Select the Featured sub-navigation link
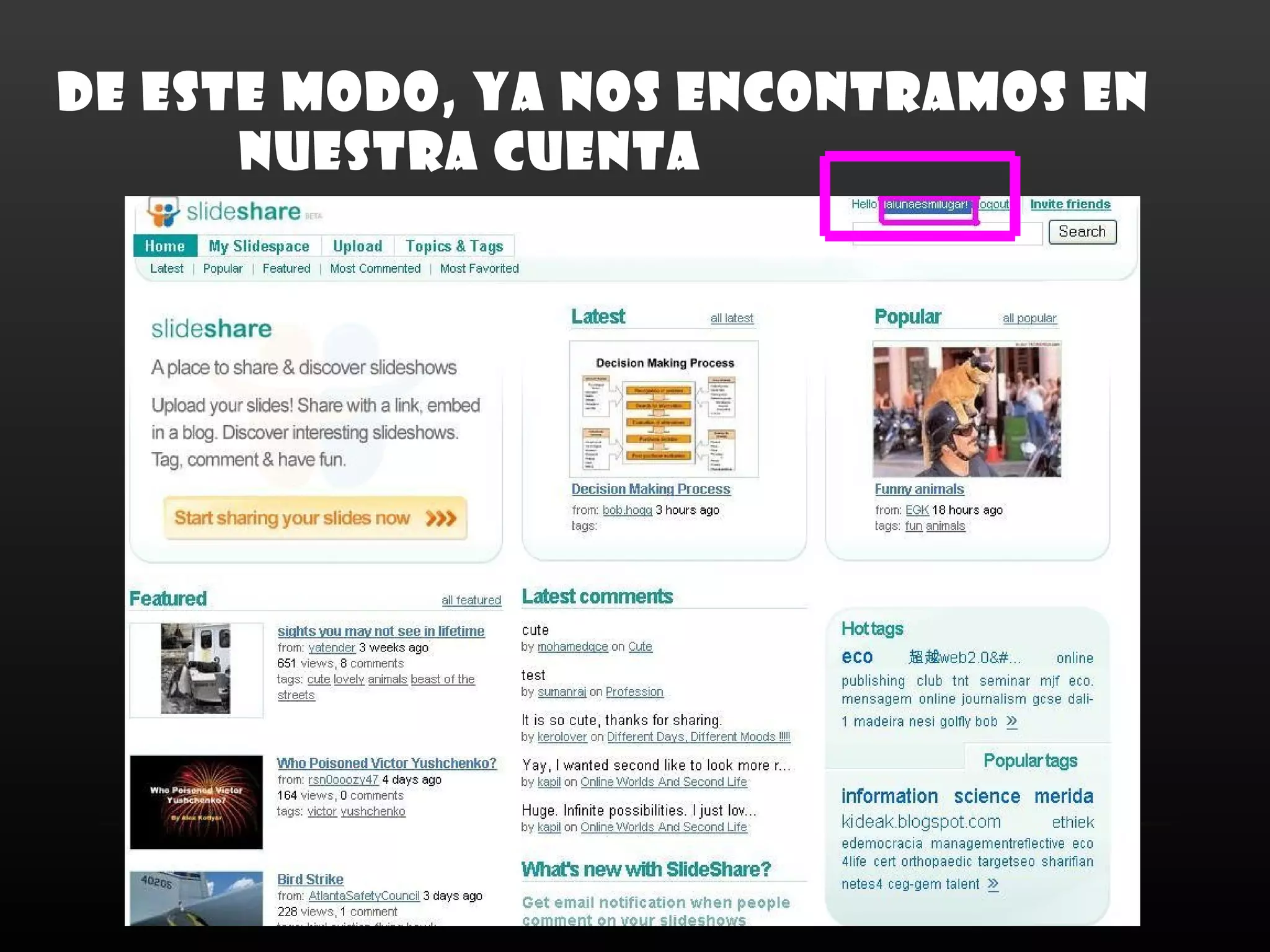Screen dimensions: 1270x952 point(286,268)
